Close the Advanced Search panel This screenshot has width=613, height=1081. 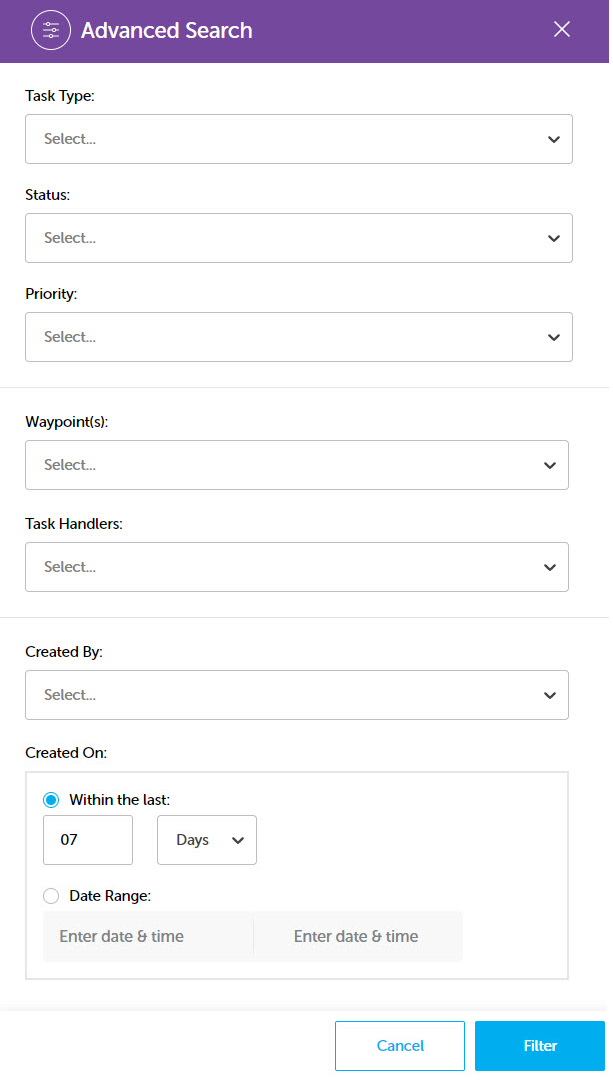pyautogui.click(x=562, y=30)
